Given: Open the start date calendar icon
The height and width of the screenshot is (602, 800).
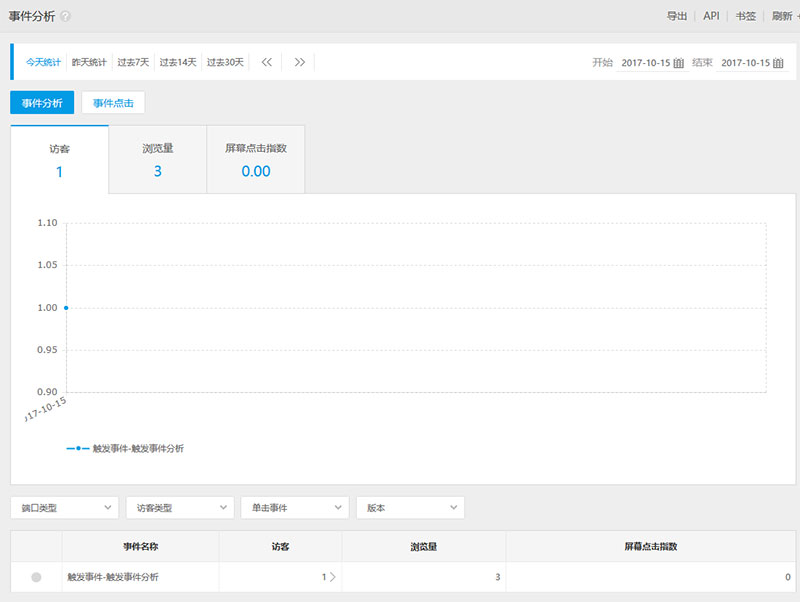Looking at the screenshot, I should coord(678,63).
